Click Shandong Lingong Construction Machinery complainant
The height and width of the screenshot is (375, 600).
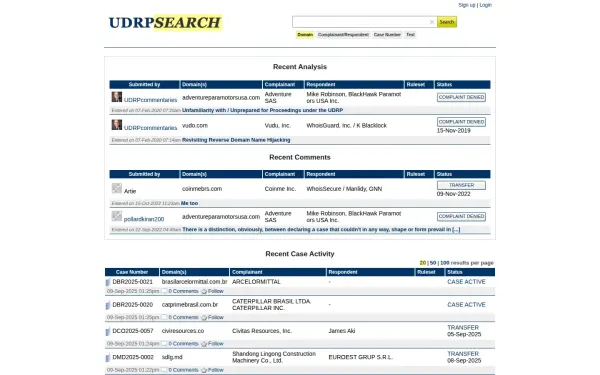pyautogui.click(x=274, y=357)
